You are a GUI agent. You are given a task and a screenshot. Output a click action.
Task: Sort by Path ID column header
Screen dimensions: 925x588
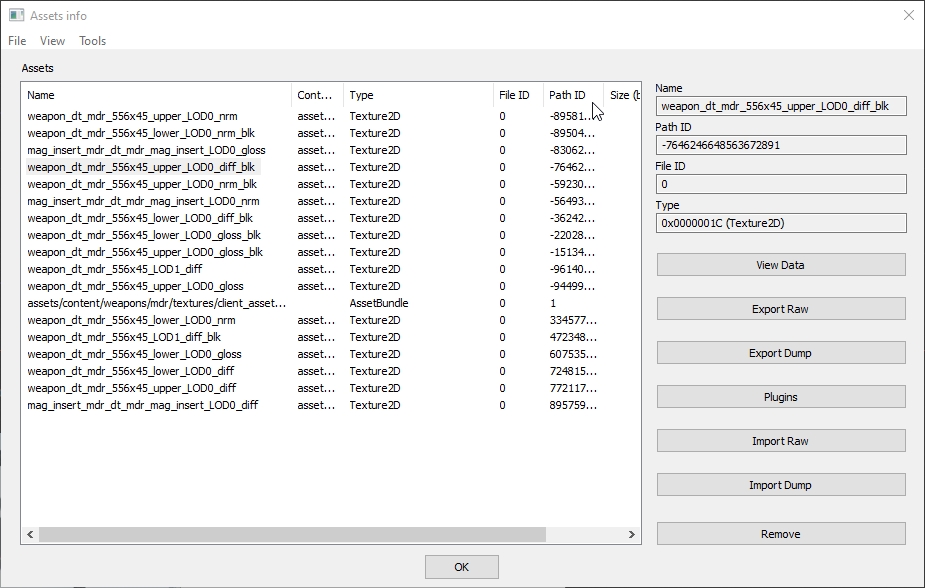567,95
